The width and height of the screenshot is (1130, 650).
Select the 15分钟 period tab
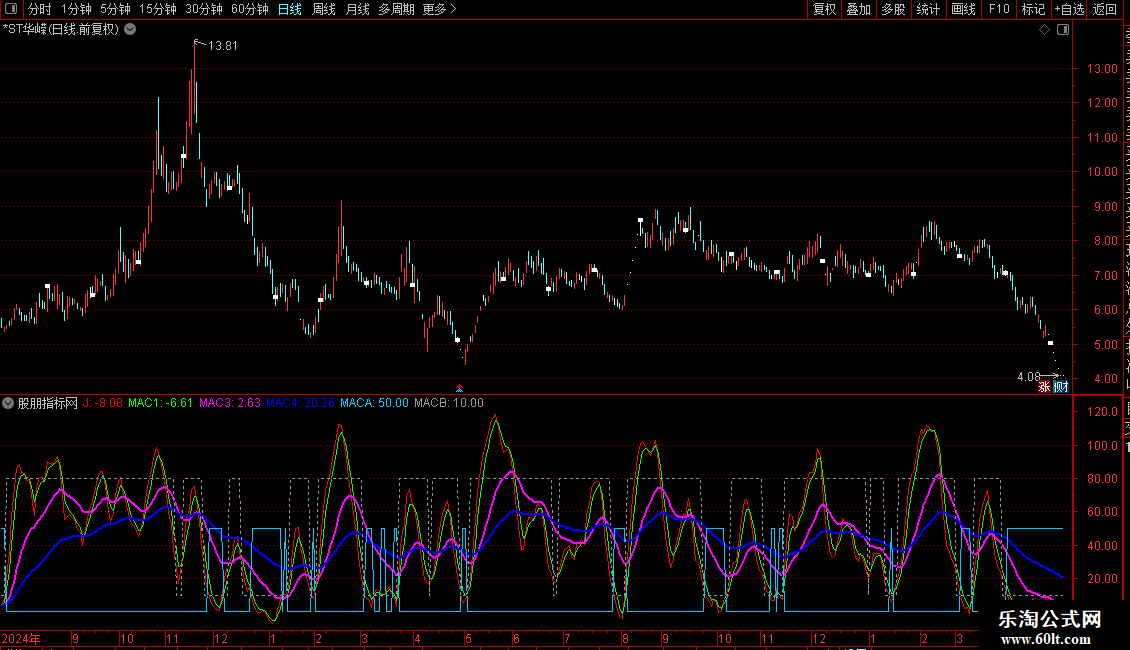[x=158, y=9]
